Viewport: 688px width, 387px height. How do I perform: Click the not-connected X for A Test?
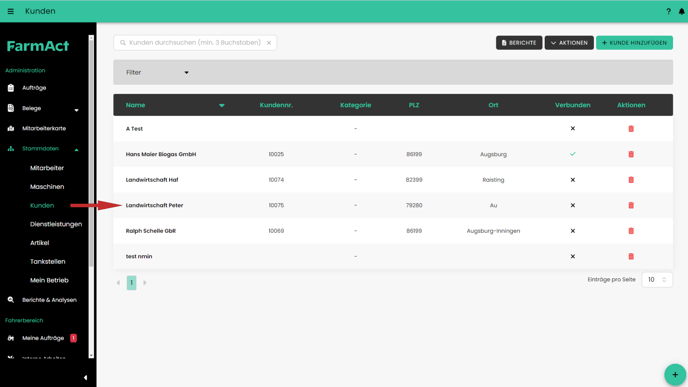point(573,129)
